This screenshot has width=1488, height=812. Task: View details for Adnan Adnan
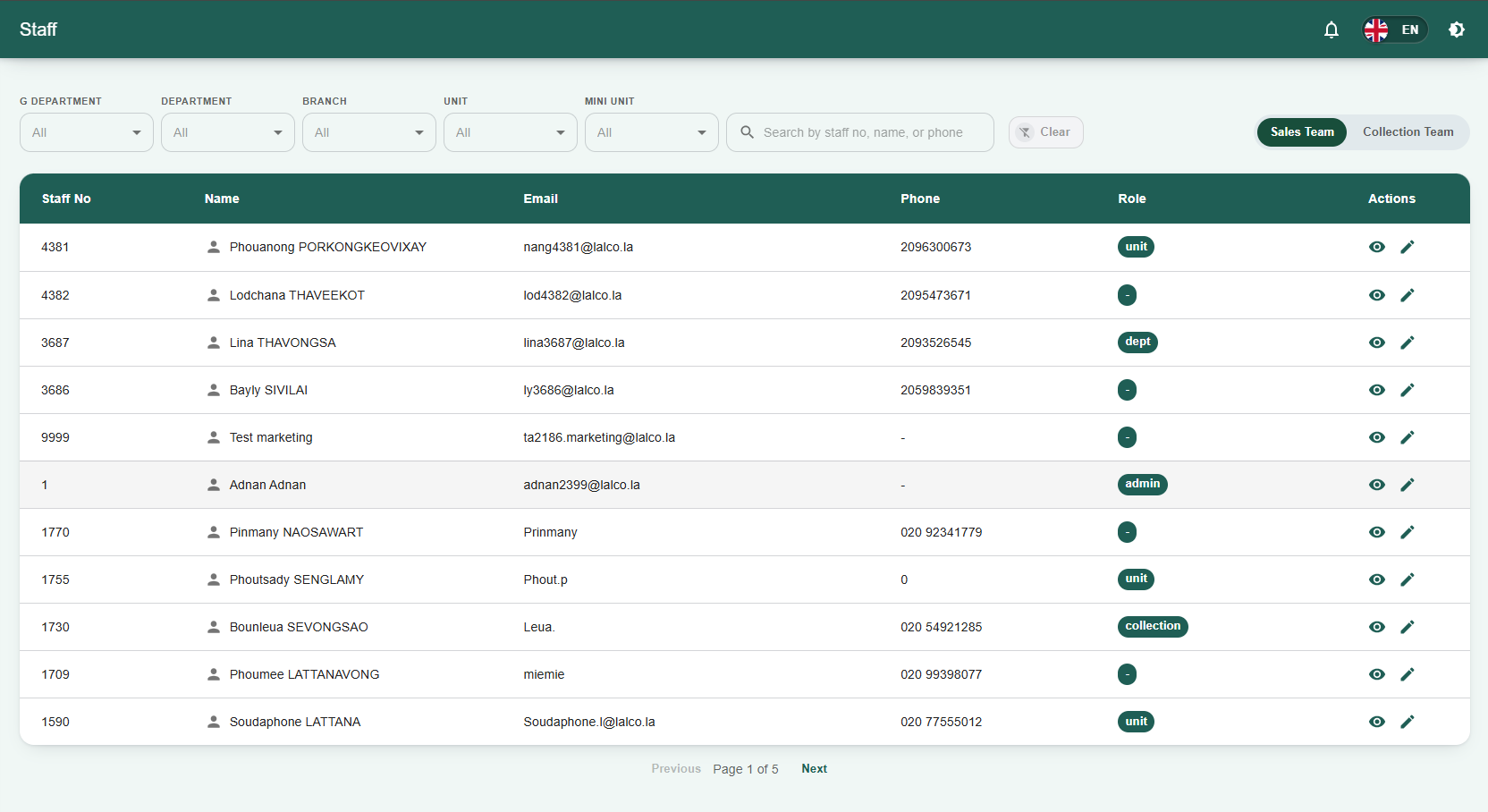click(x=1377, y=485)
